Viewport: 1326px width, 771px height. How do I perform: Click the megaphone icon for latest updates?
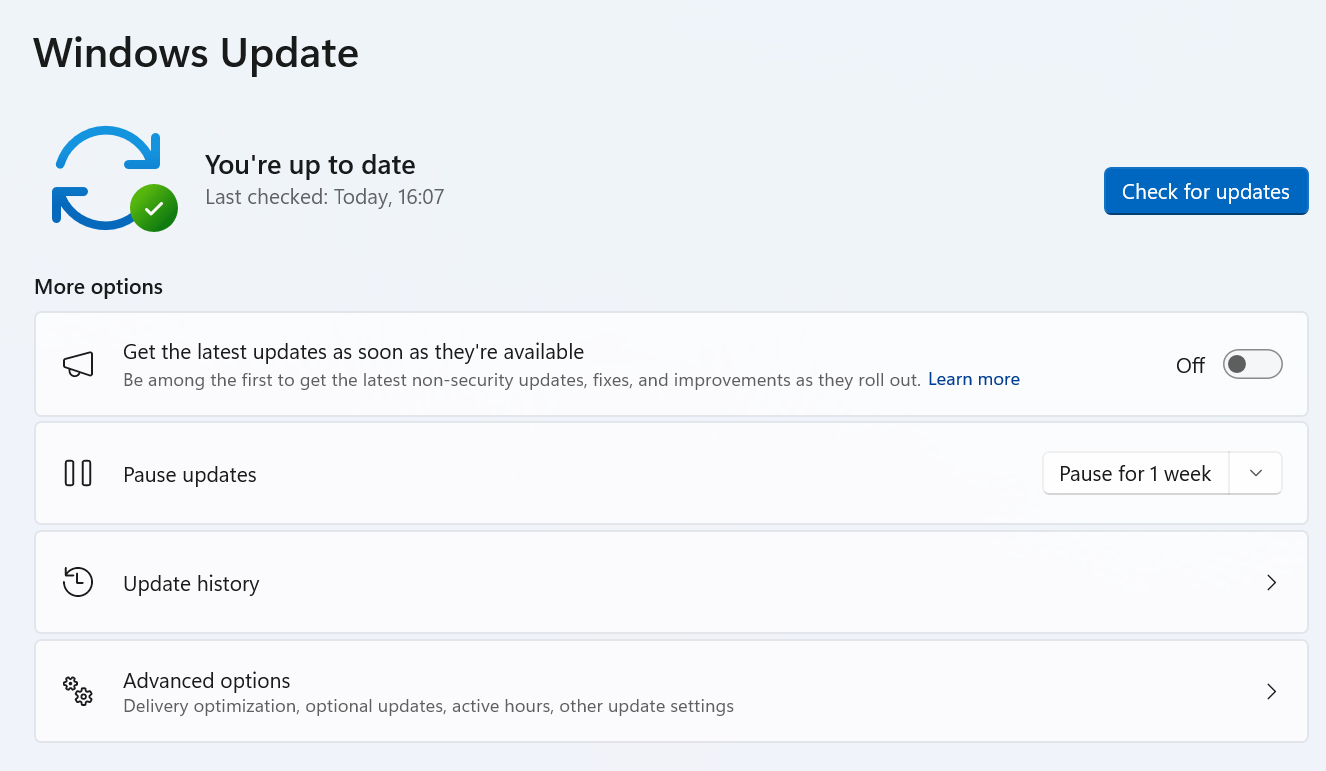point(78,365)
